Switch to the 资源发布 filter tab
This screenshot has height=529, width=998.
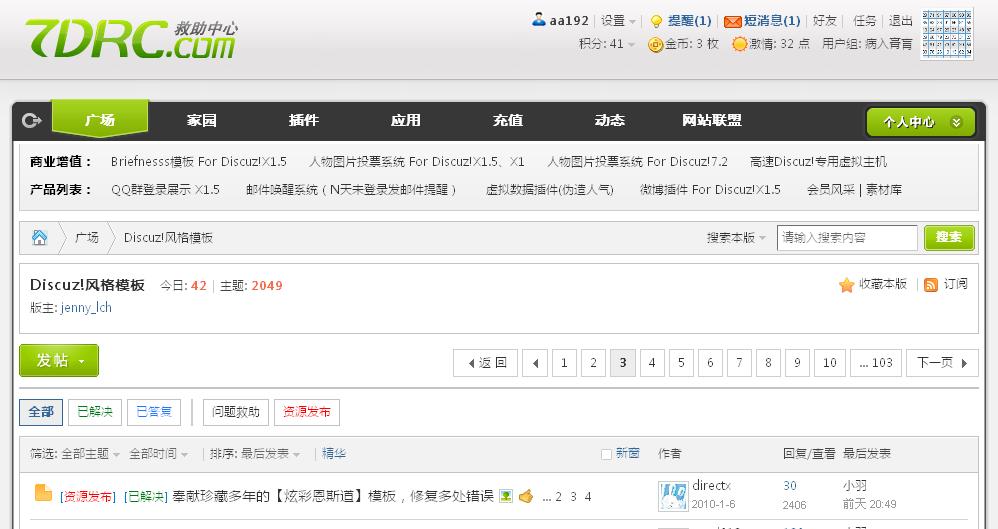(x=307, y=412)
